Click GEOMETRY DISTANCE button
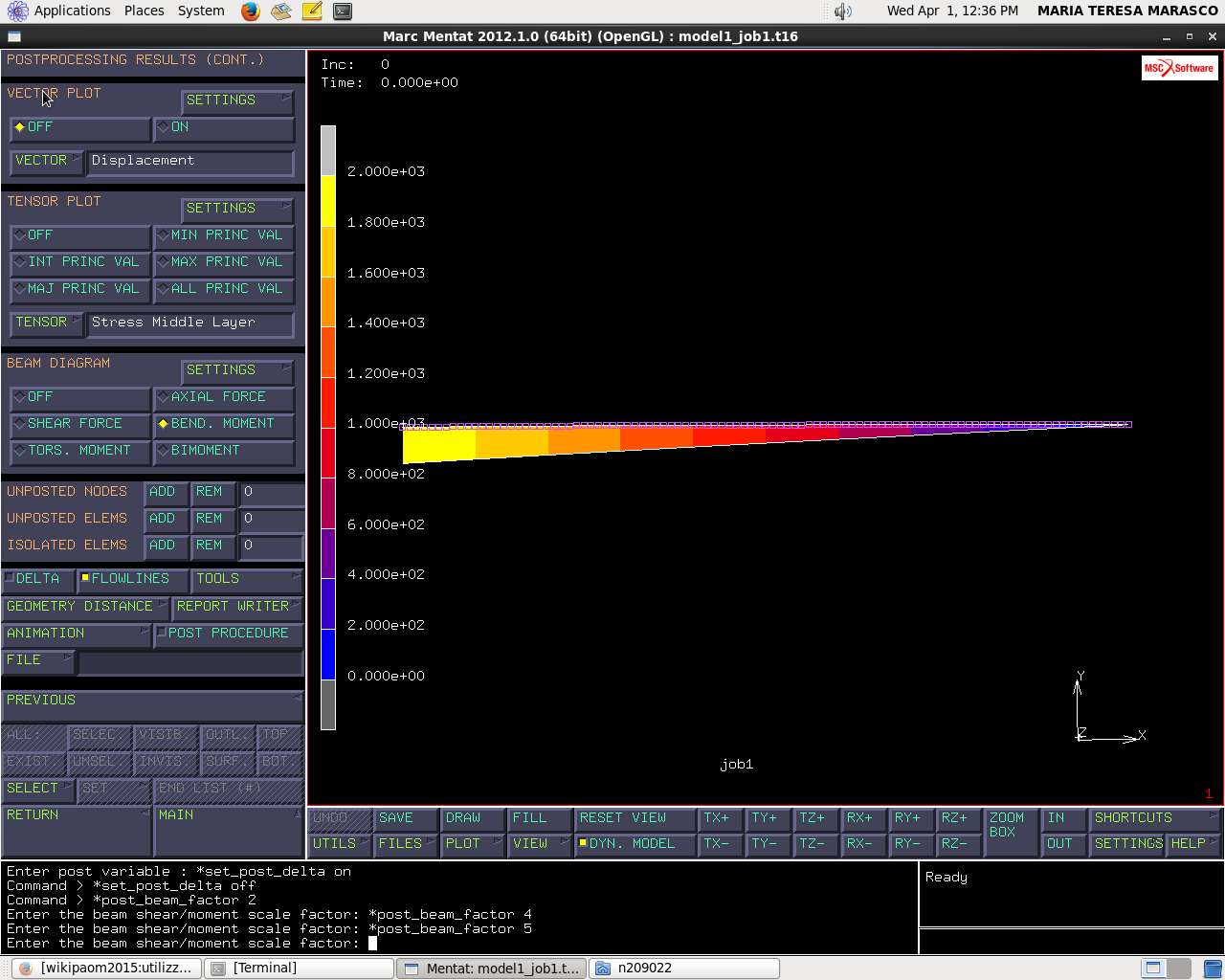The image size is (1225, 980). 85,608
